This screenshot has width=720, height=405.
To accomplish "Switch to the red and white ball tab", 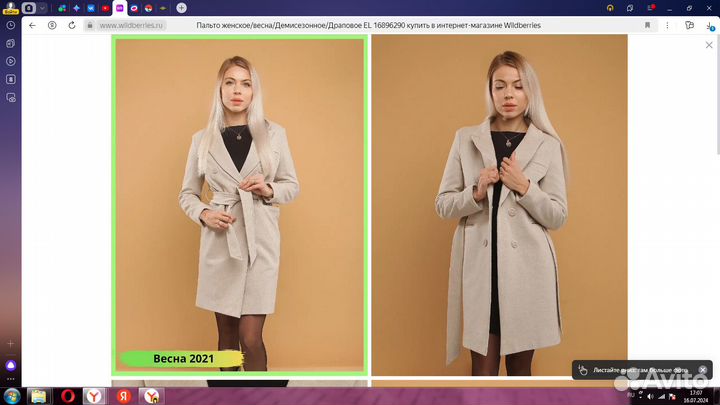I will pos(148,8).
